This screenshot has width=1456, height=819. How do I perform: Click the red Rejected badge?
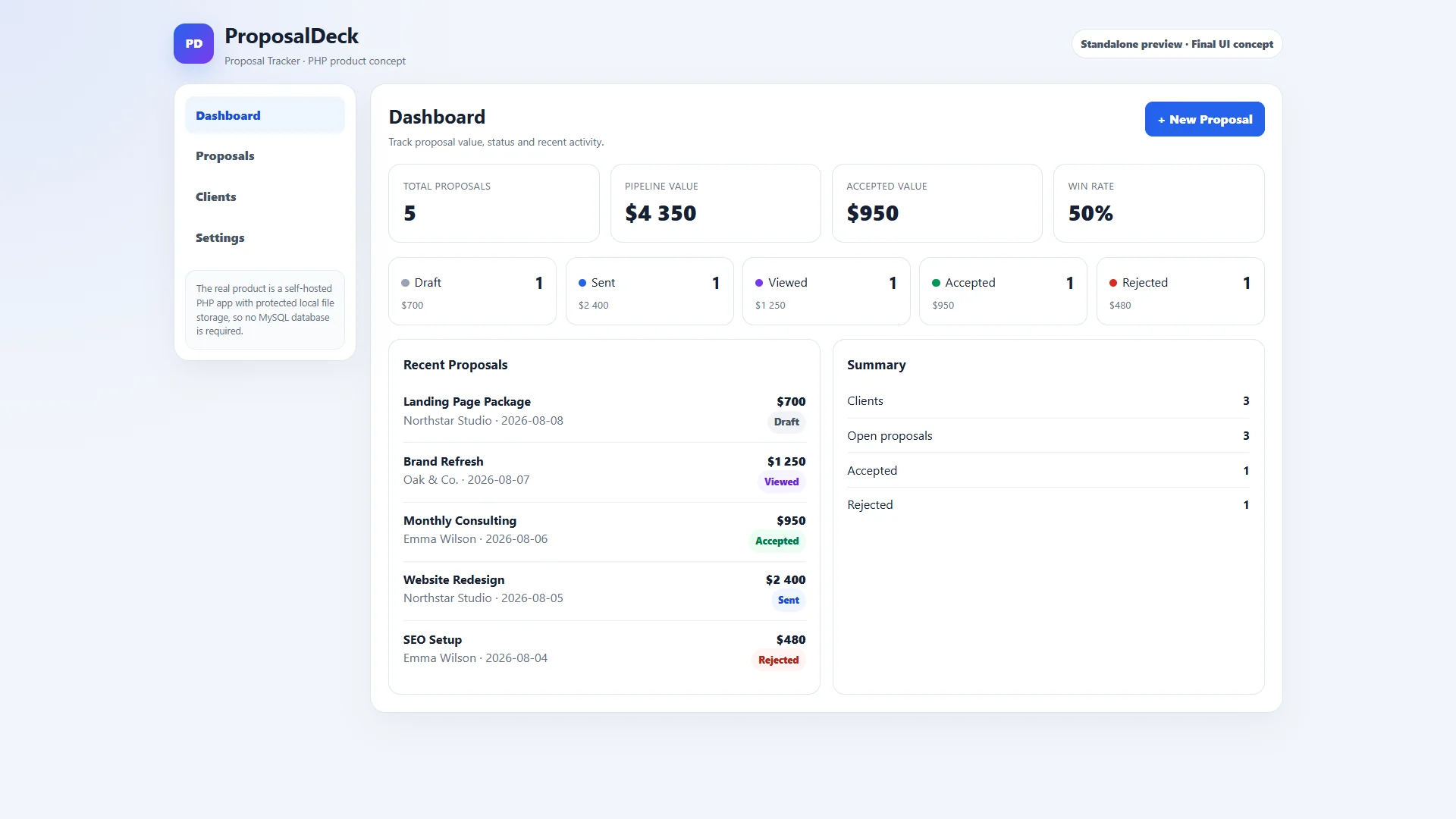(778, 660)
